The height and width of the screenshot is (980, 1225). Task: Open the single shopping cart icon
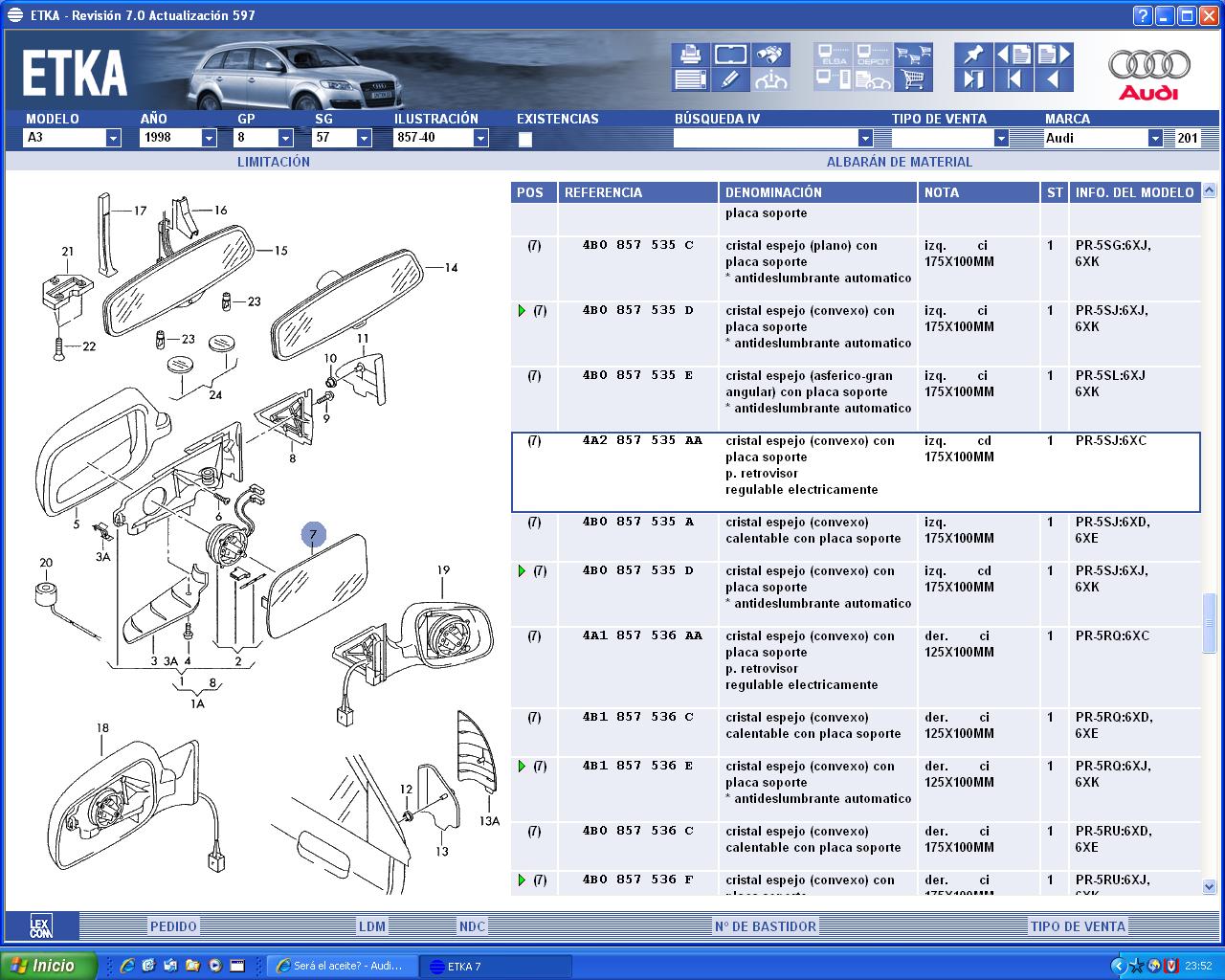tap(914, 79)
